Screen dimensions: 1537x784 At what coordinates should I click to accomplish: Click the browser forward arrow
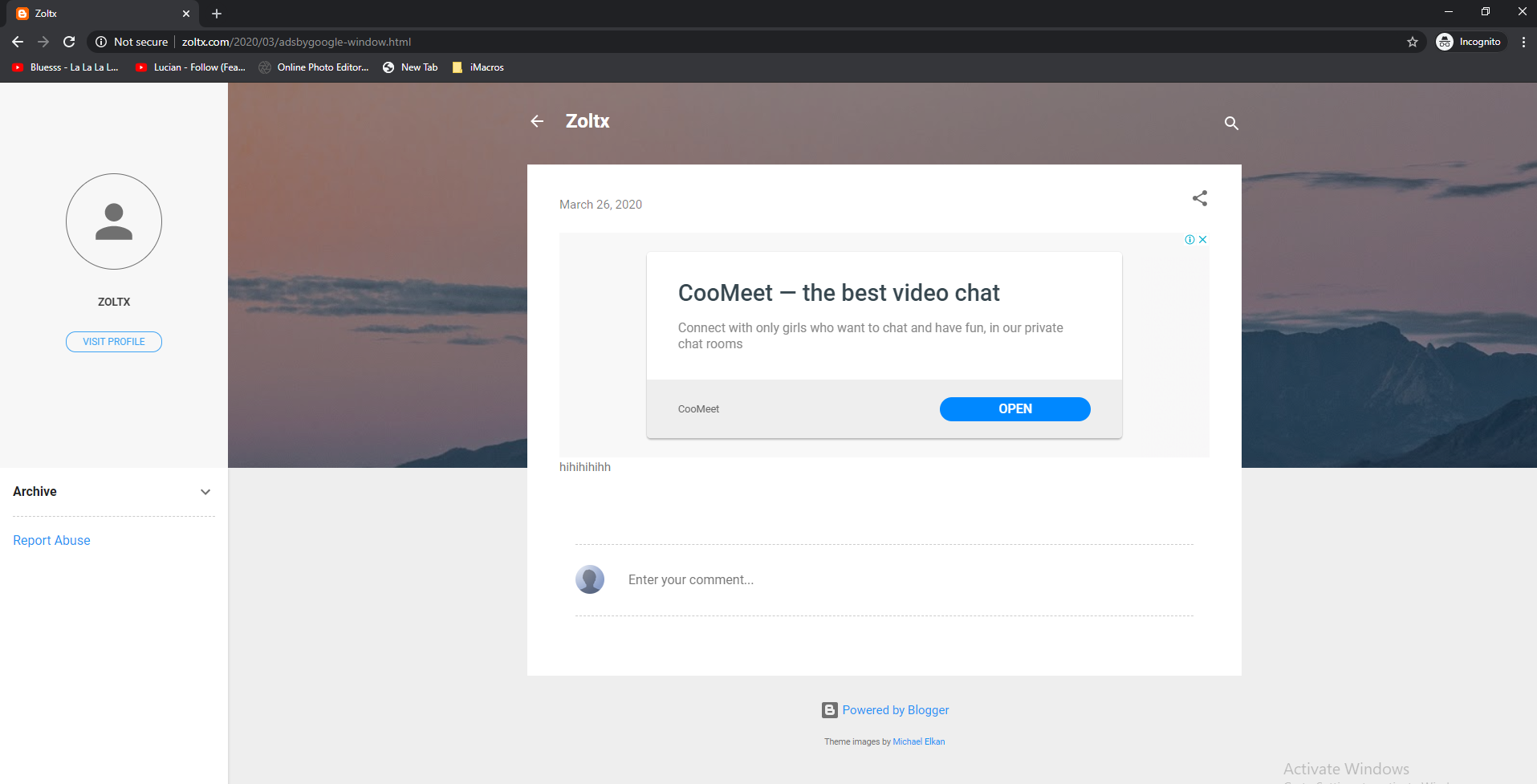[43, 42]
